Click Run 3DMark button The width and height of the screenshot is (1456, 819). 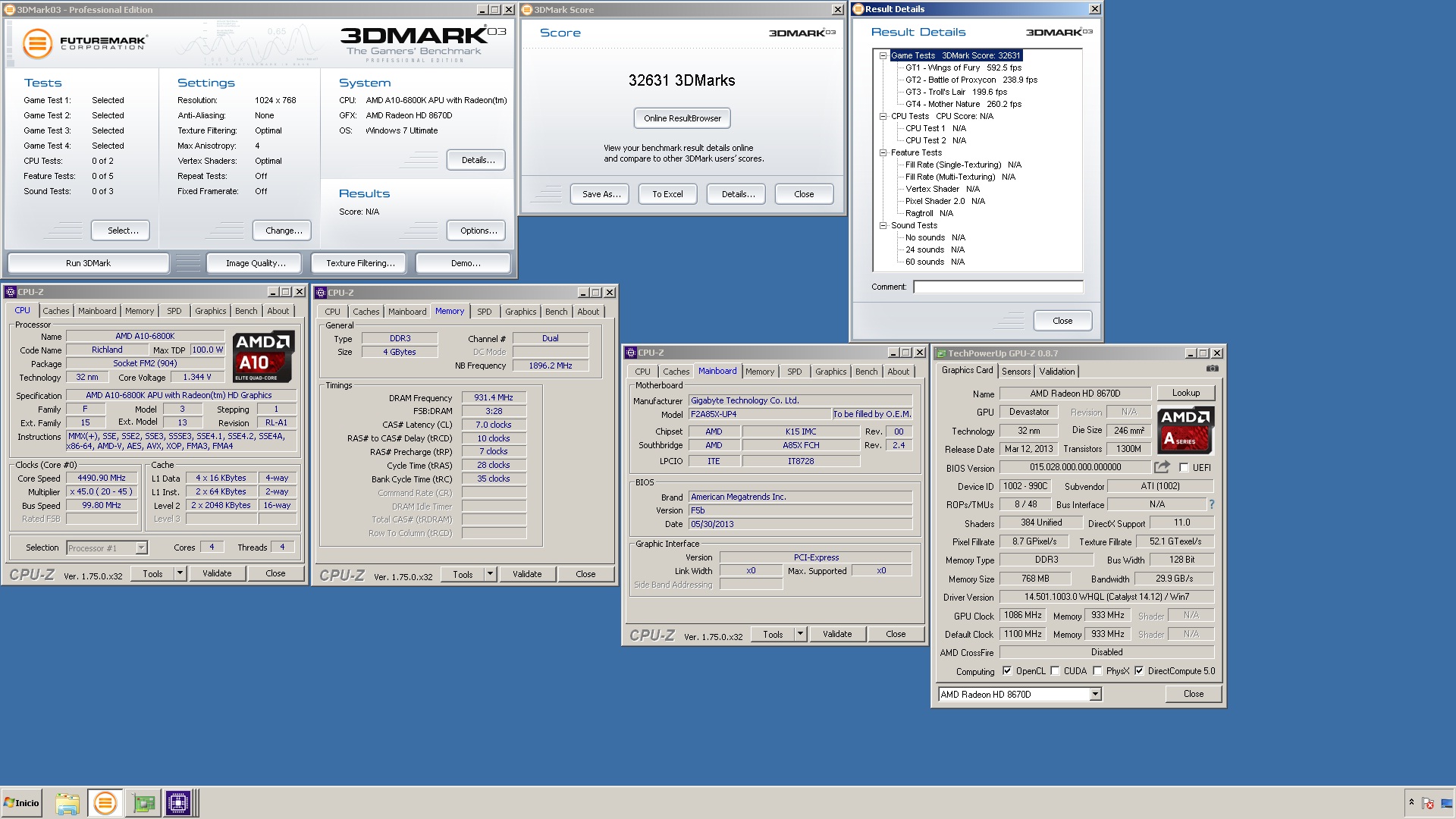click(x=88, y=263)
